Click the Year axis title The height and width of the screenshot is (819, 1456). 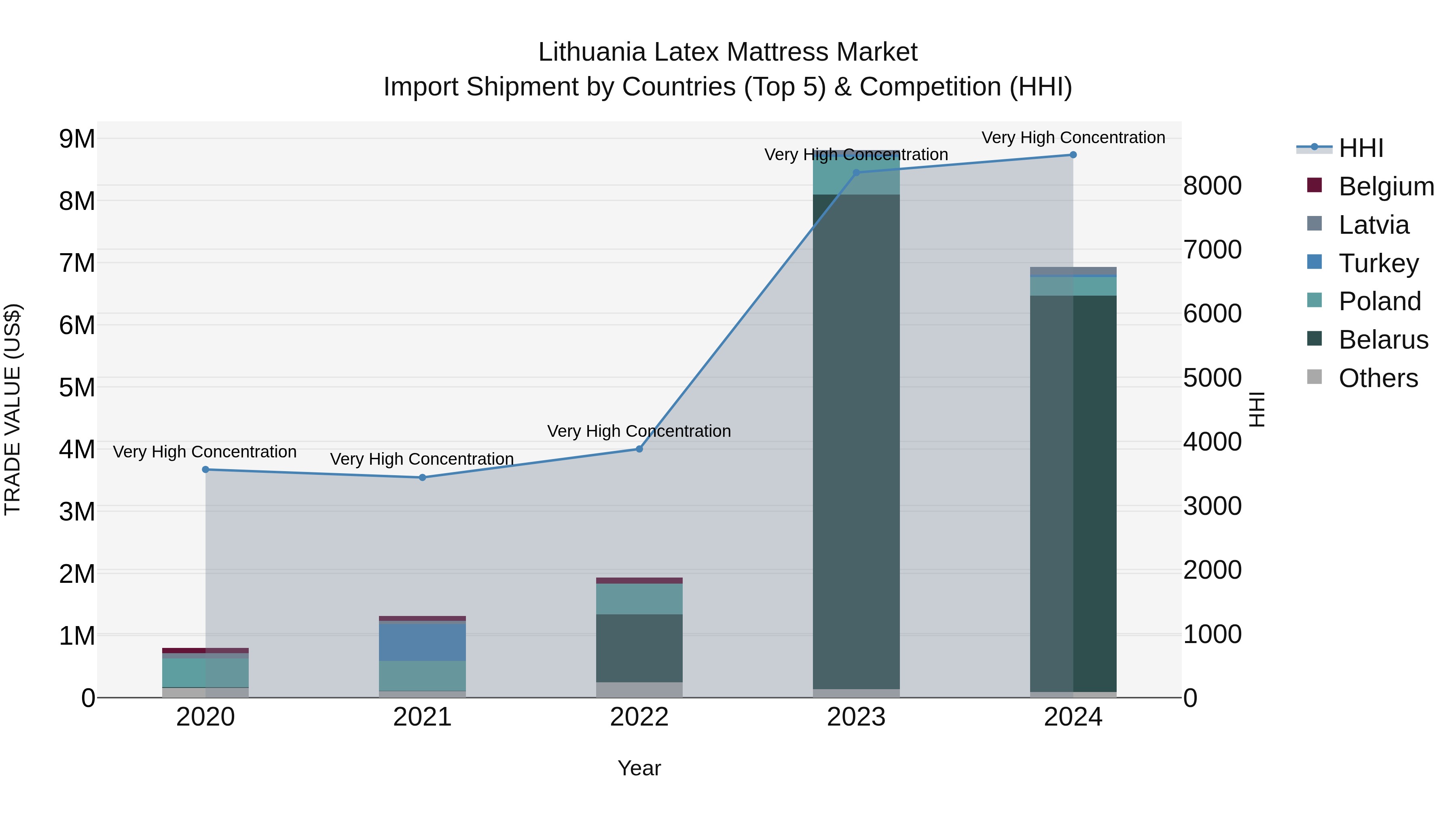pyautogui.click(x=639, y=769)
